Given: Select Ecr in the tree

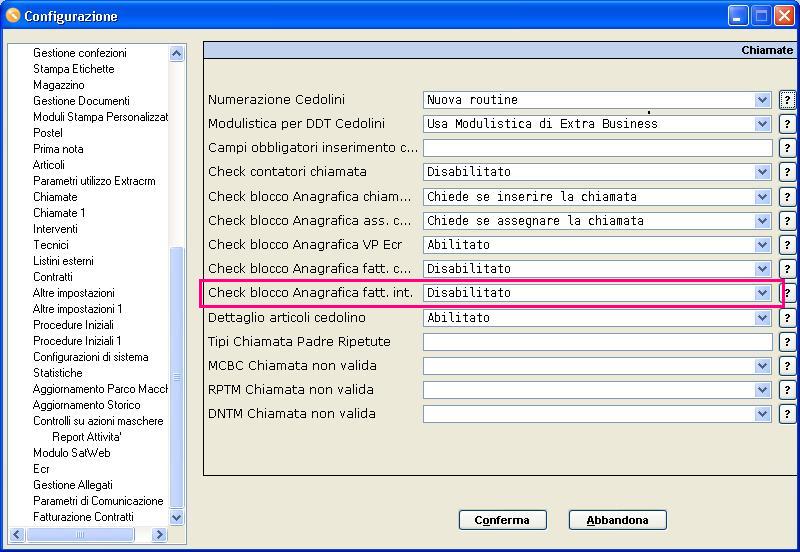Looking at the screenshot, I should (41, 469).
